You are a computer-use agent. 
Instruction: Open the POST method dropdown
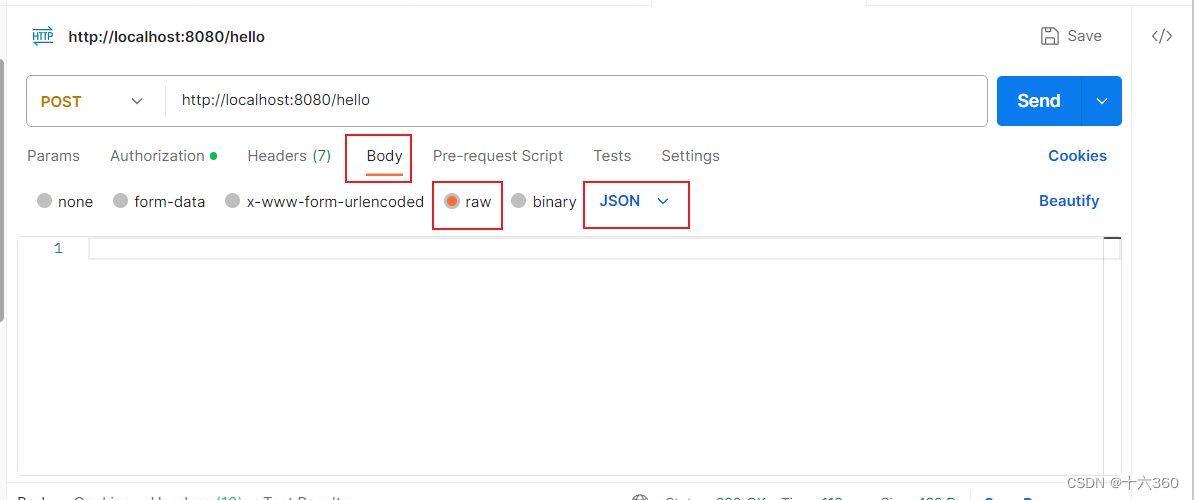(93, 101)
